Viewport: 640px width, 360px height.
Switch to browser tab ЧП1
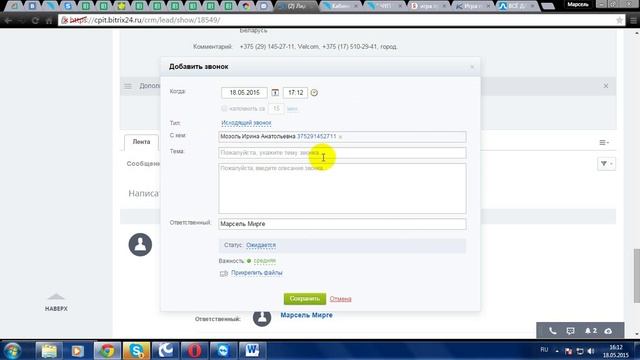pos(384,6)
